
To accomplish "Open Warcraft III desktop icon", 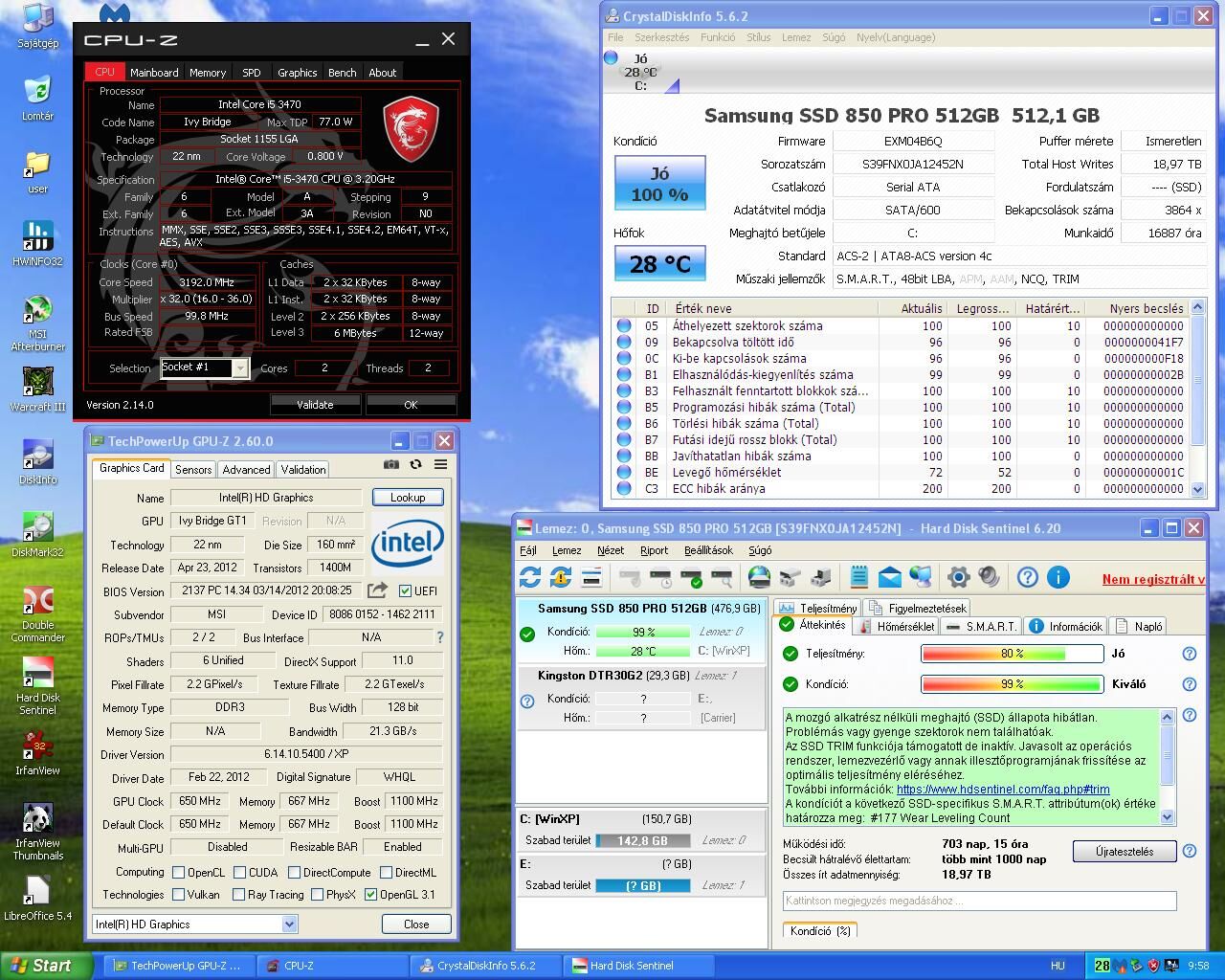I will point(37,389).
